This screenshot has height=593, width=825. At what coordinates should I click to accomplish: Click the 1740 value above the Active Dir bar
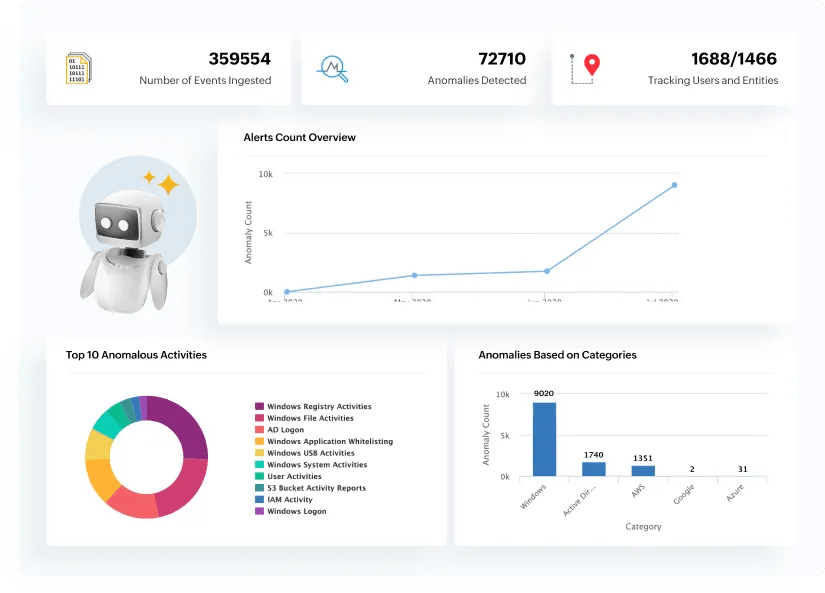pos(593,455)
